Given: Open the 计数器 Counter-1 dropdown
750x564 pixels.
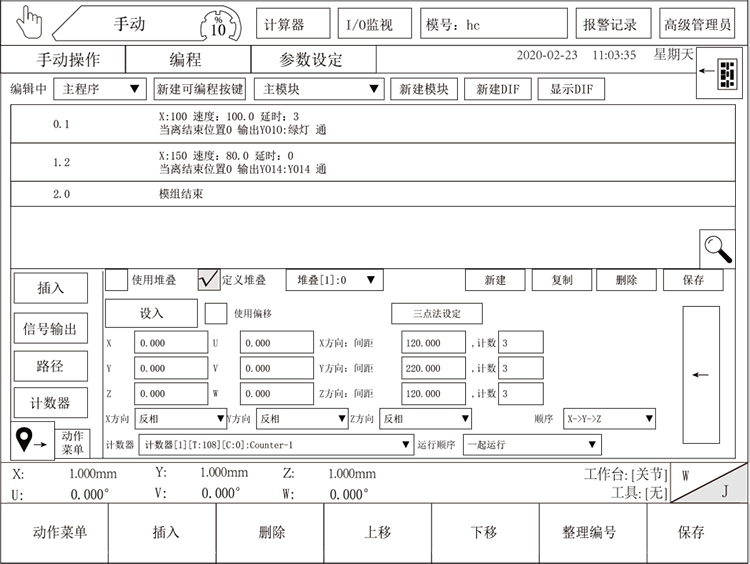Looking at the screenshot, I should click(x=275, y=444).
